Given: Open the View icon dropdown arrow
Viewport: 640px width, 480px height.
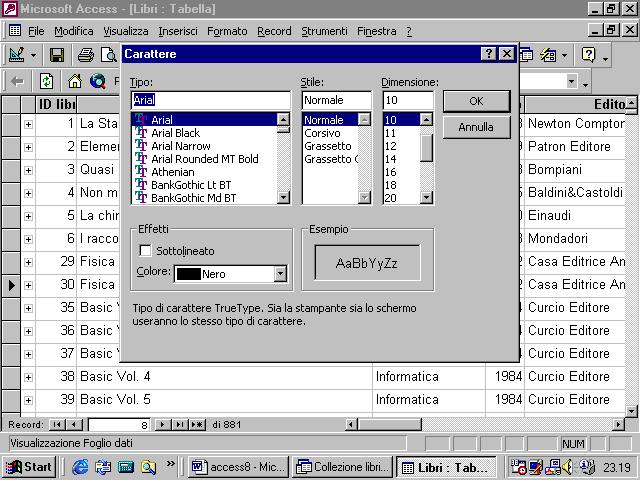Looking at the screenshot, I should pos(33,55).
